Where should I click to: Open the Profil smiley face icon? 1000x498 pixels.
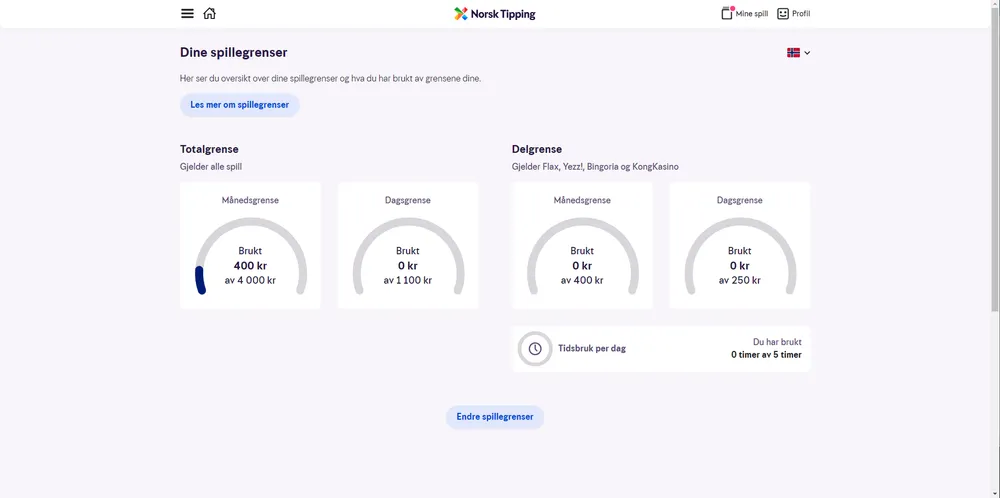pyautogui.click(x=783, y=14)
